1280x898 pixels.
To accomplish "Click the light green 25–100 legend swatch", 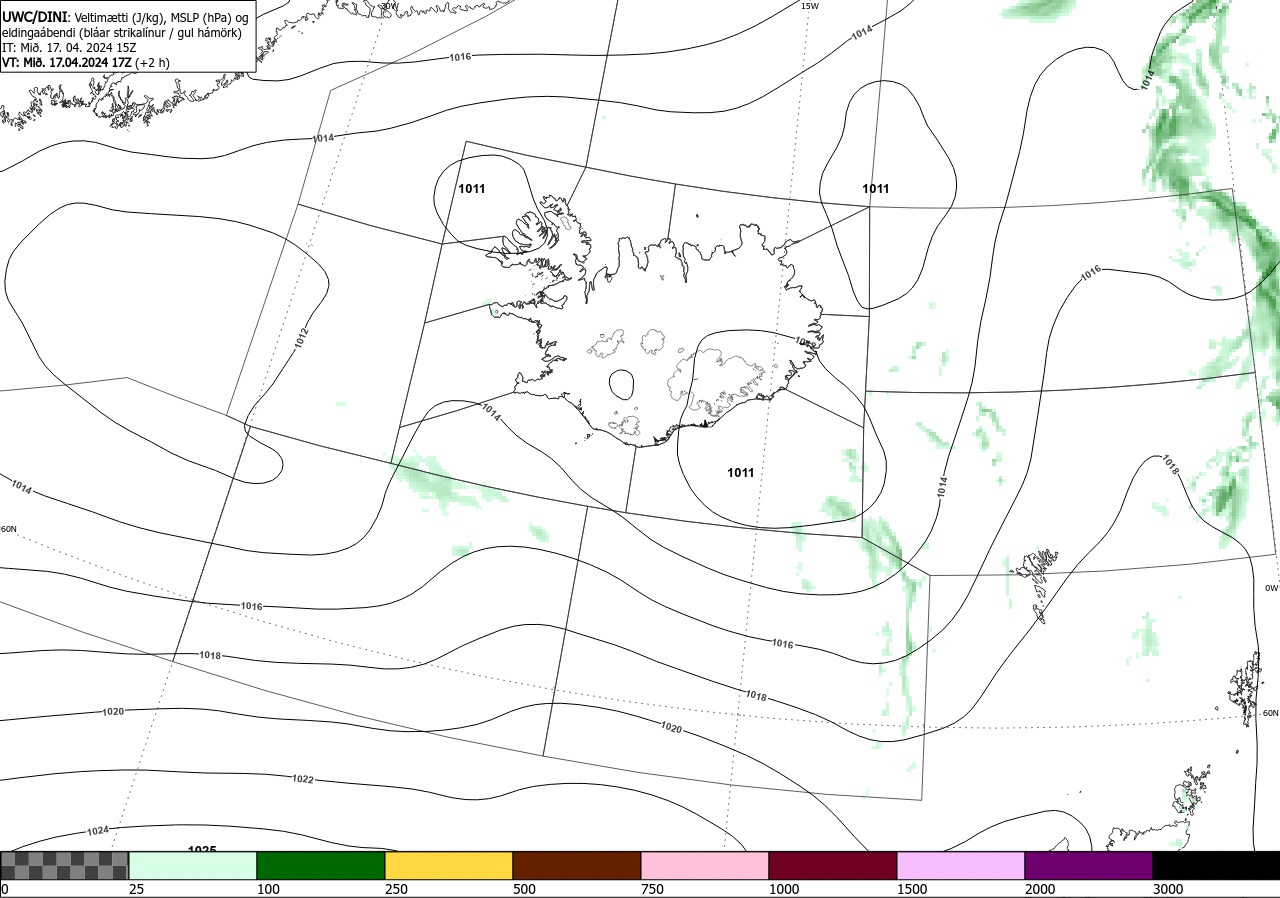I will pos(193,866).
